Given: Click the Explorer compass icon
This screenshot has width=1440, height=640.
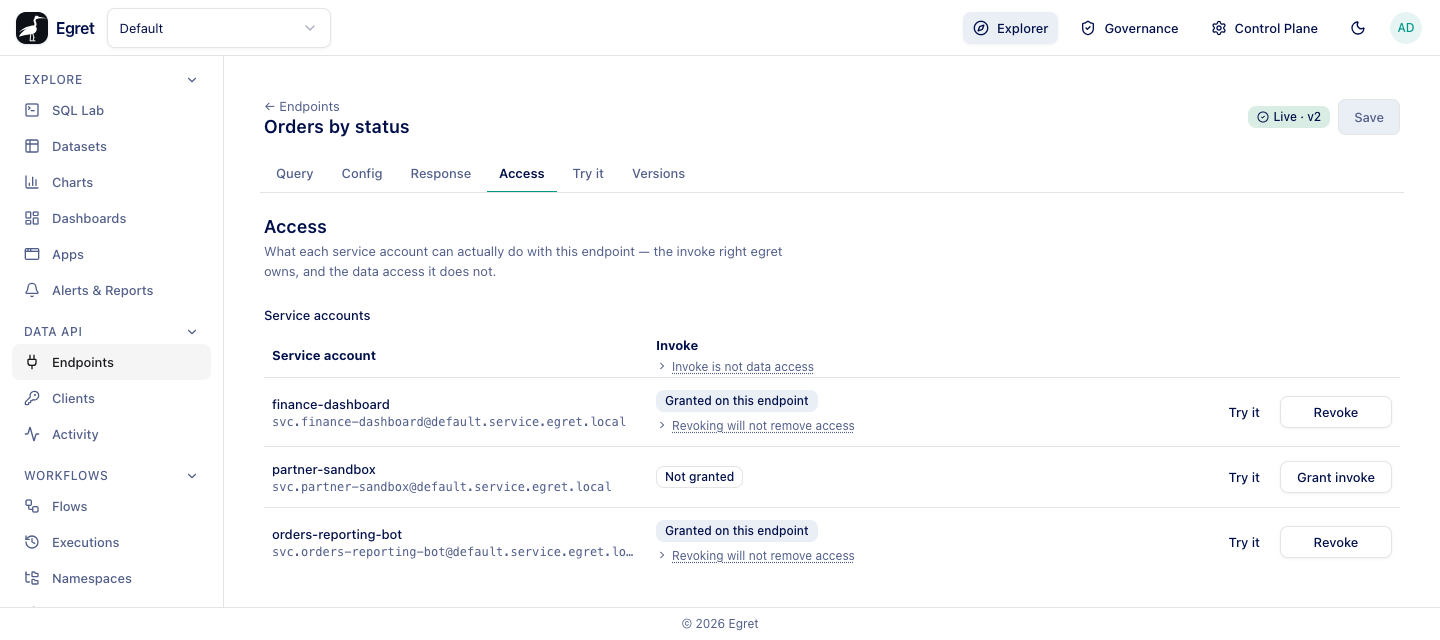Looking at the screenshot, I should point(981,28).
